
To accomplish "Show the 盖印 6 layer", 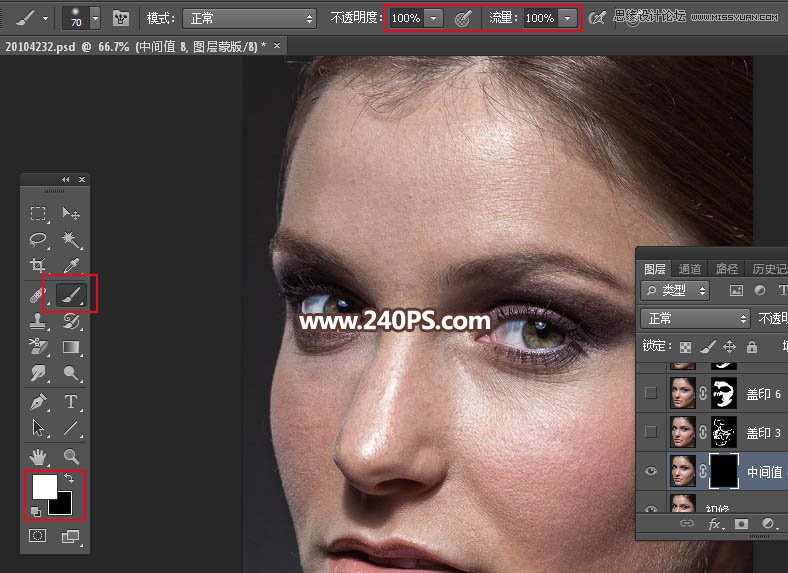I will click(651, 393).
